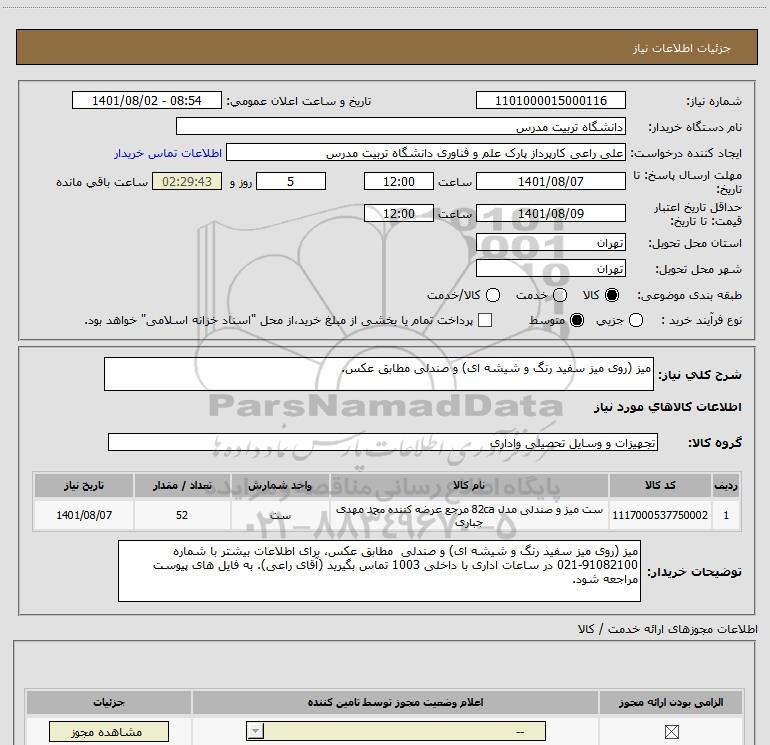Click the ردیف column header
The width and height of the screenshot is (770, 745).
point(726,485)
